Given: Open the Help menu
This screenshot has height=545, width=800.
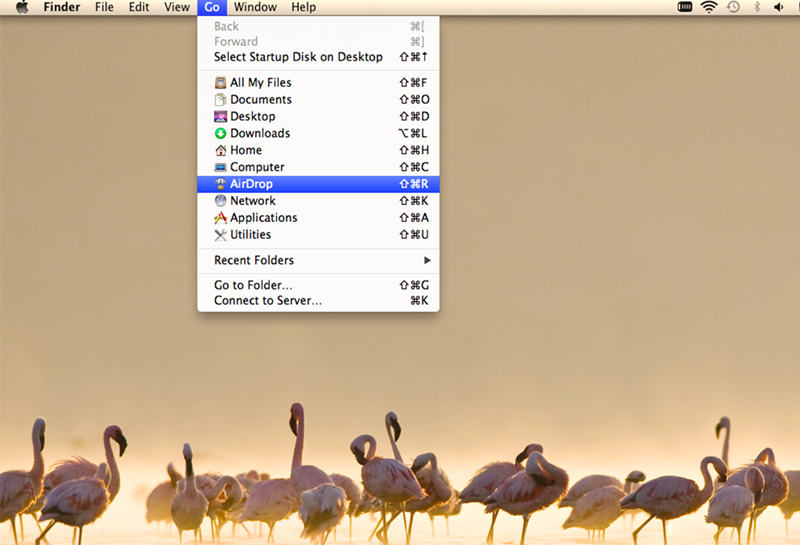Looking at the screenshot, I should pyautogui.click(x=304, y=7).
